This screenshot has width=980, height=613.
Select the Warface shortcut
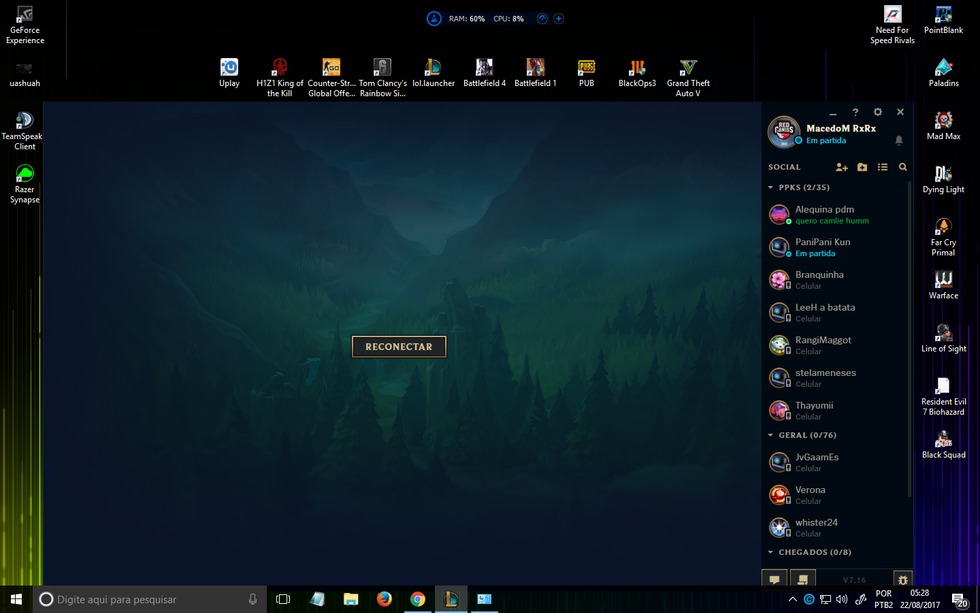click(x=943, y=286)
